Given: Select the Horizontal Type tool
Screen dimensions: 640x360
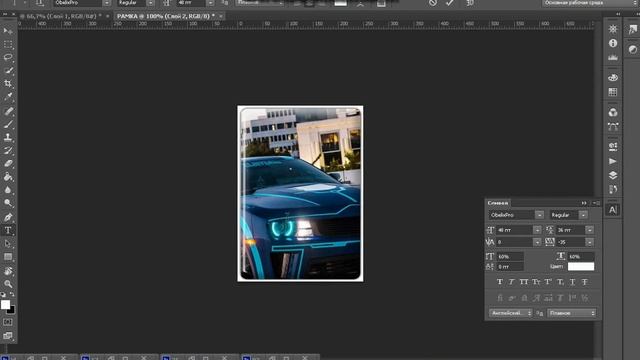Looking at the screenshot, I should coord(8,230).
